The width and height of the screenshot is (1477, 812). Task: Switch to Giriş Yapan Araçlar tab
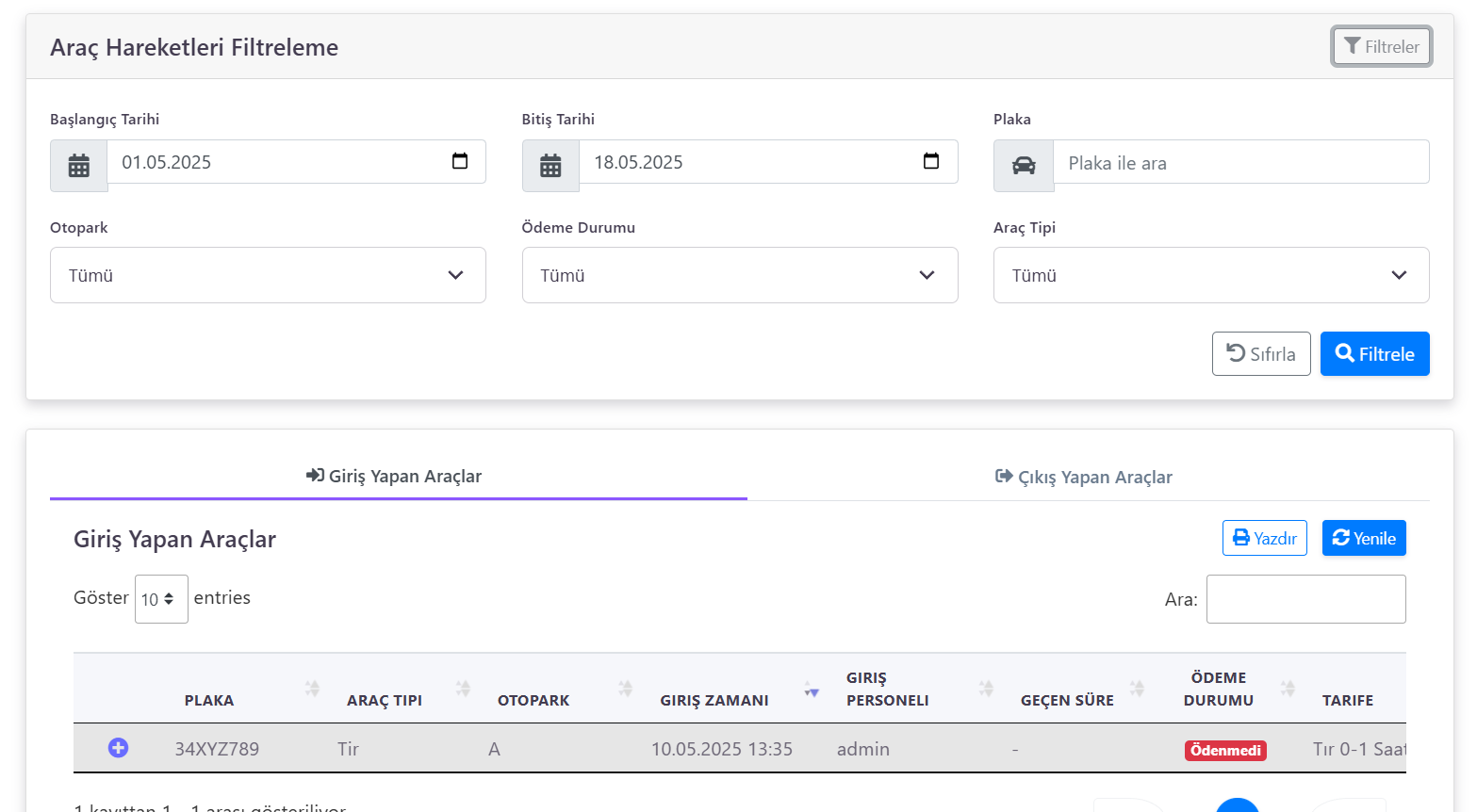click(395, 477)
